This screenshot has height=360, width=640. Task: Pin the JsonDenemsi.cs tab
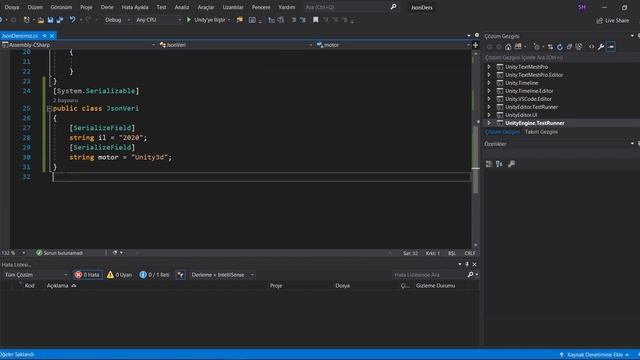44,36
